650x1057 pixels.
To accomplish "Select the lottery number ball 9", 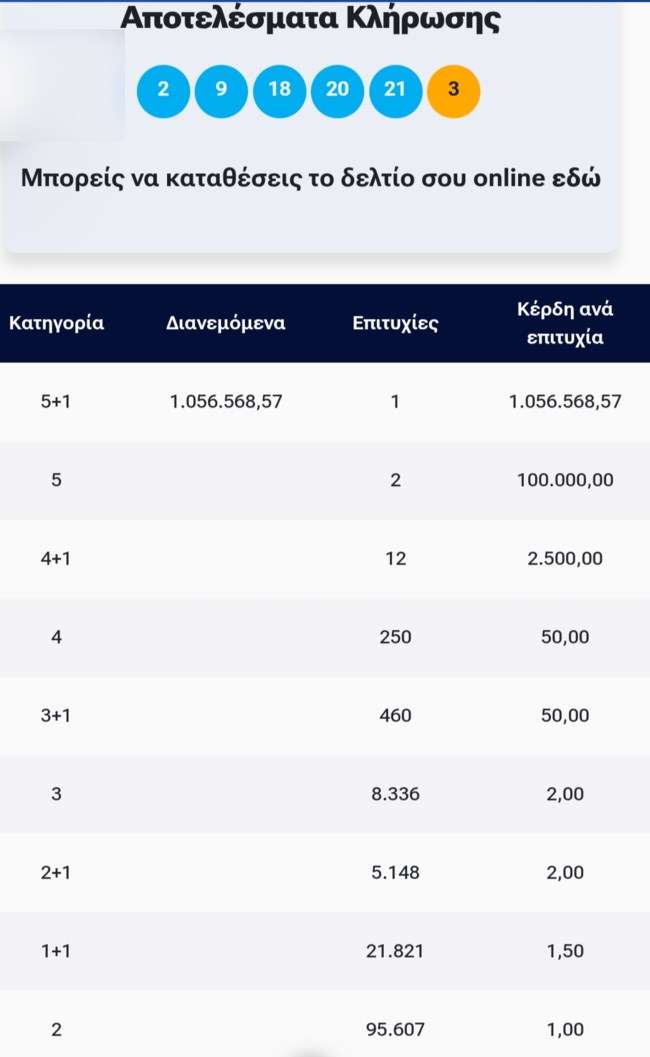I will pos(221,90).
